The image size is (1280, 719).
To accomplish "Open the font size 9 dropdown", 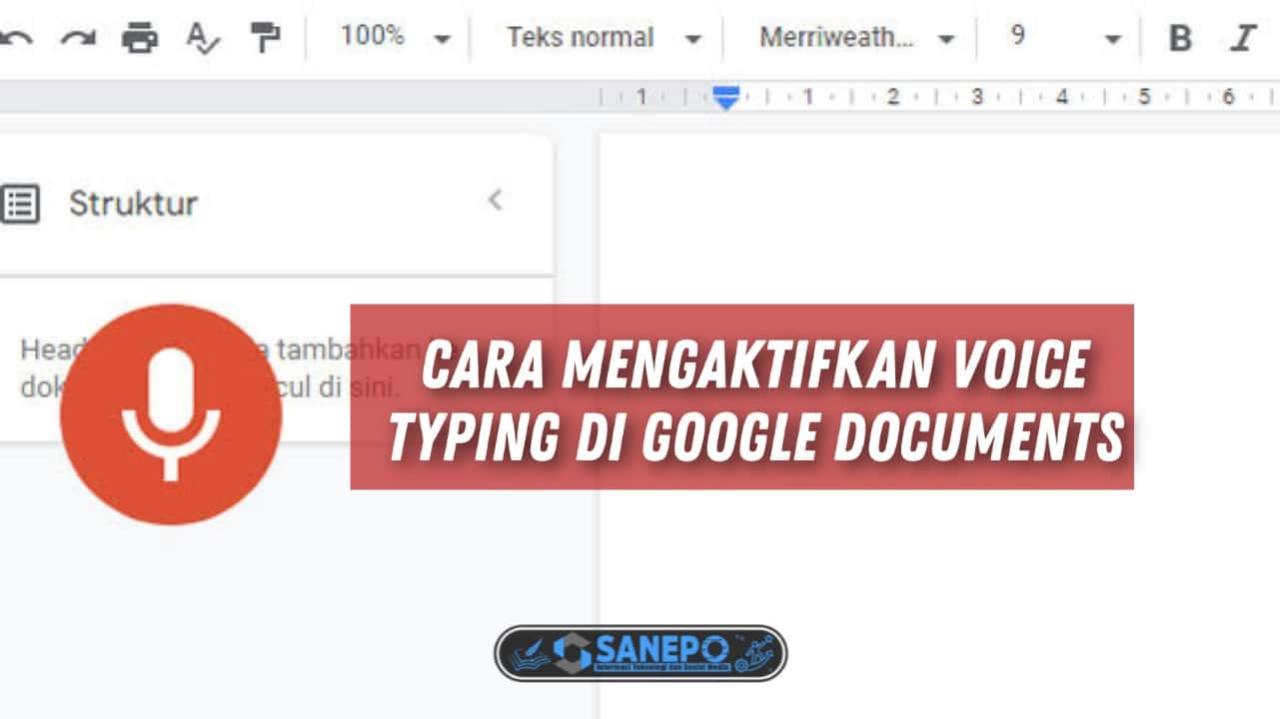I will coord(1064,38).
